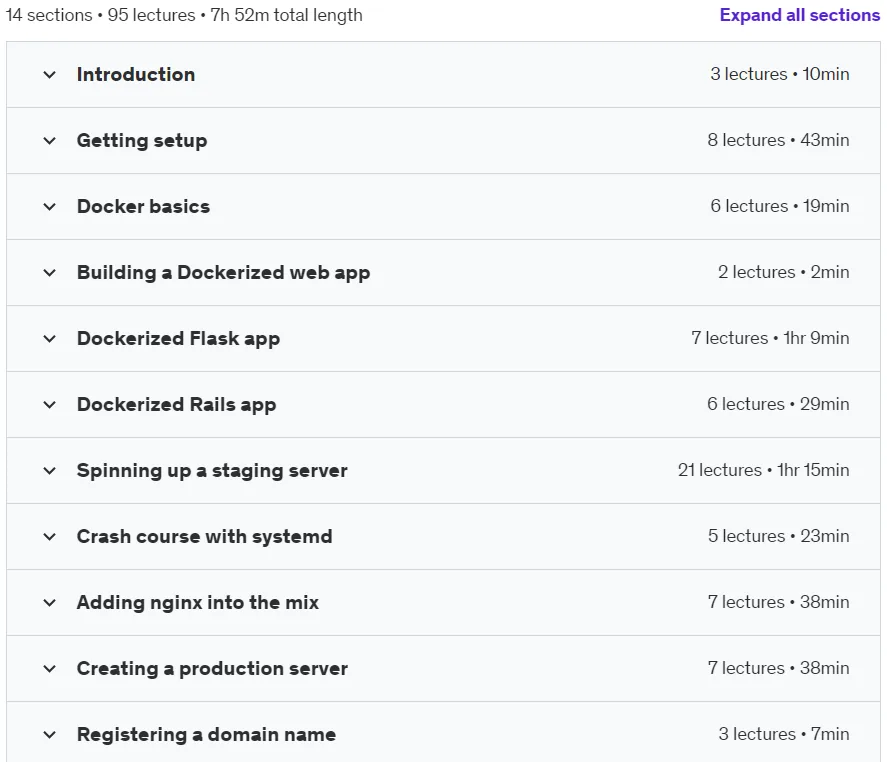Expand the Introduction section chevron
The height and width of the screenshot is (762, 887).
tap(50, 75)
